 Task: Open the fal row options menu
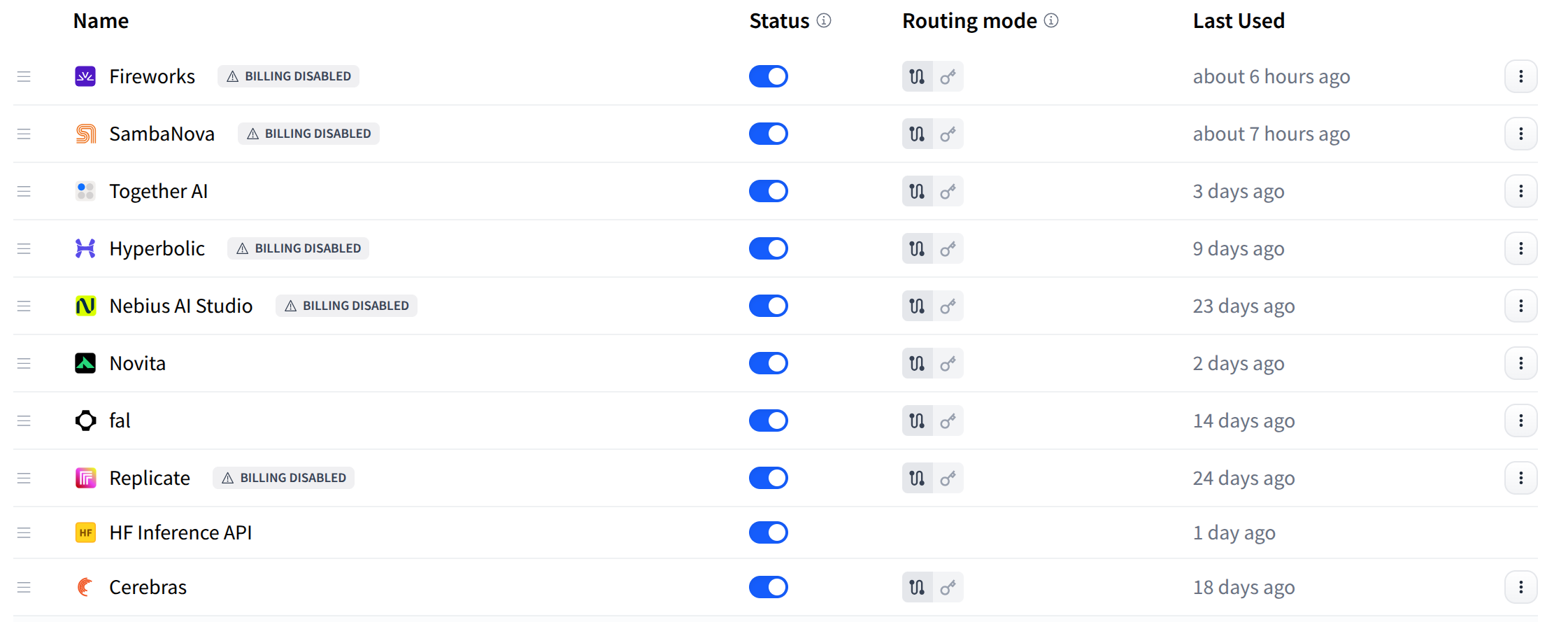[x=1520, y=420]
